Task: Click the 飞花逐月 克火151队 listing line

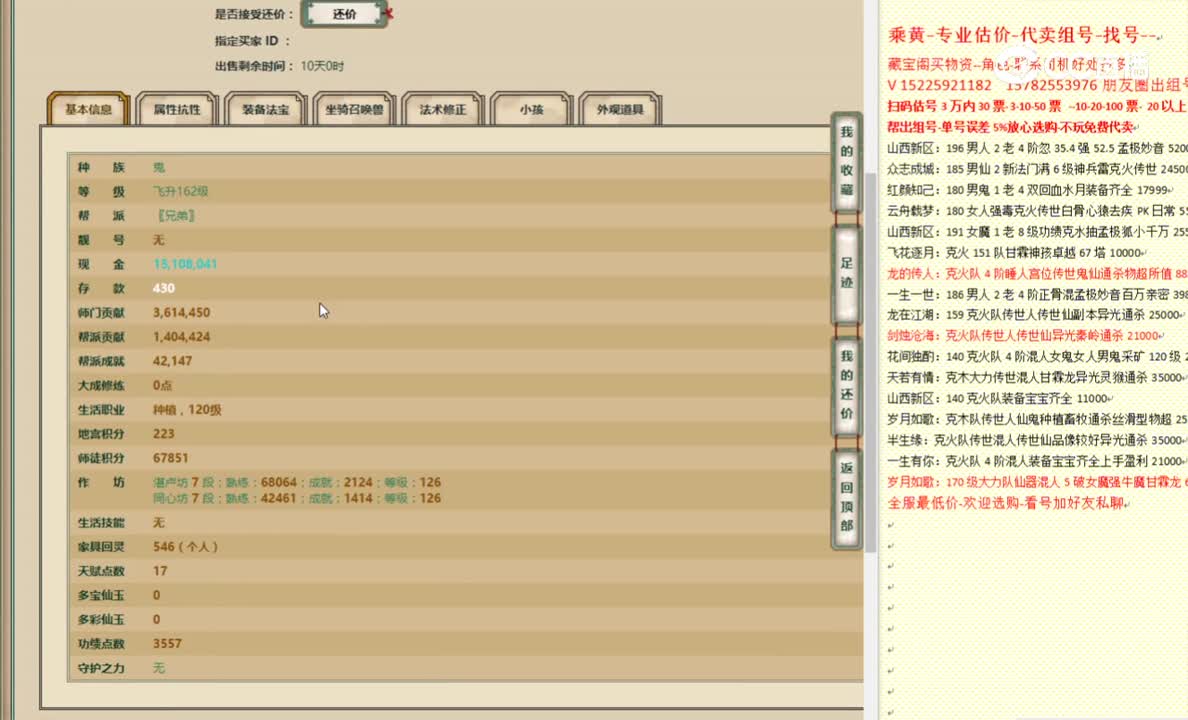Action: coord(1016,252)
